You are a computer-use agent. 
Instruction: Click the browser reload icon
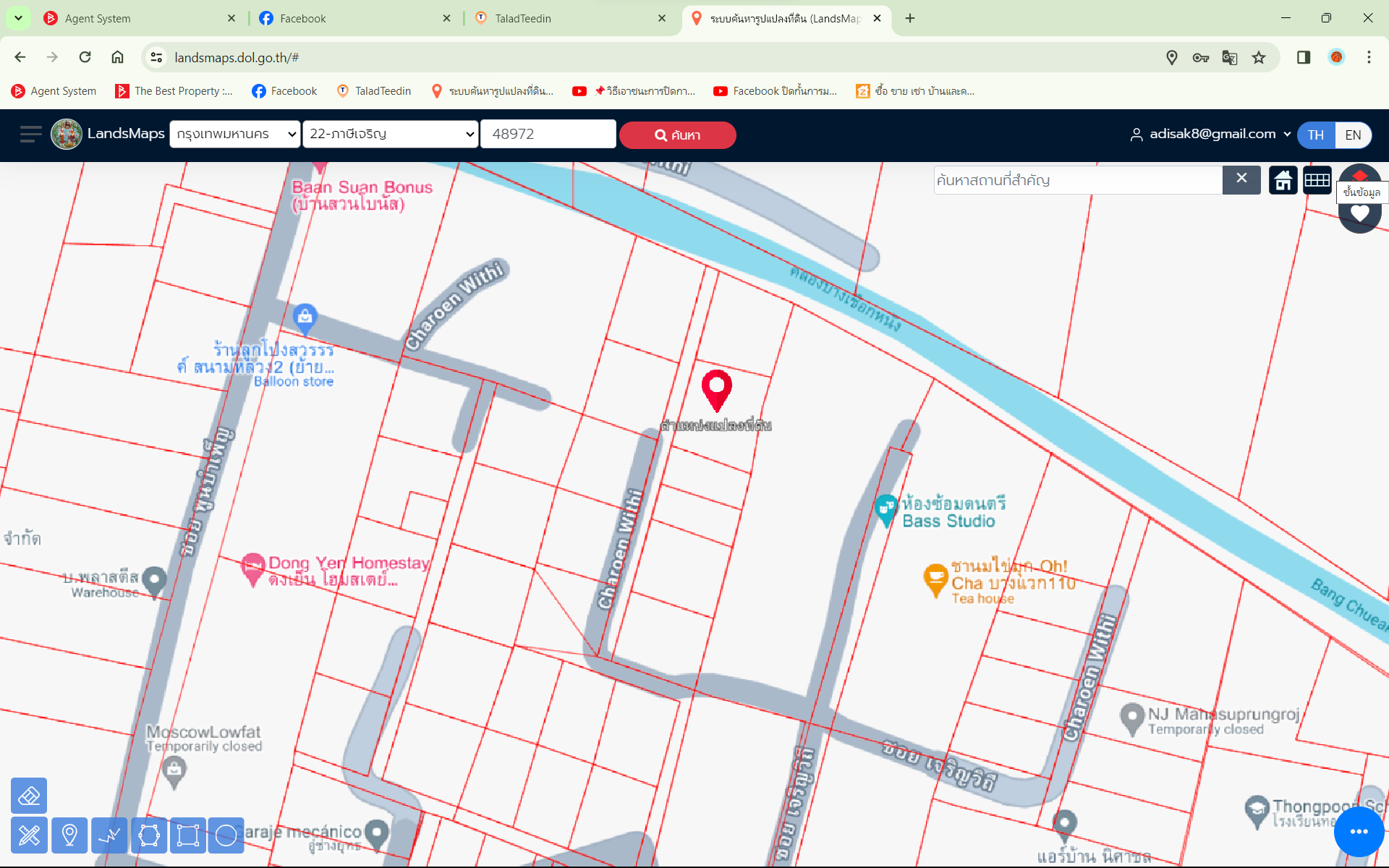(85, 57)
